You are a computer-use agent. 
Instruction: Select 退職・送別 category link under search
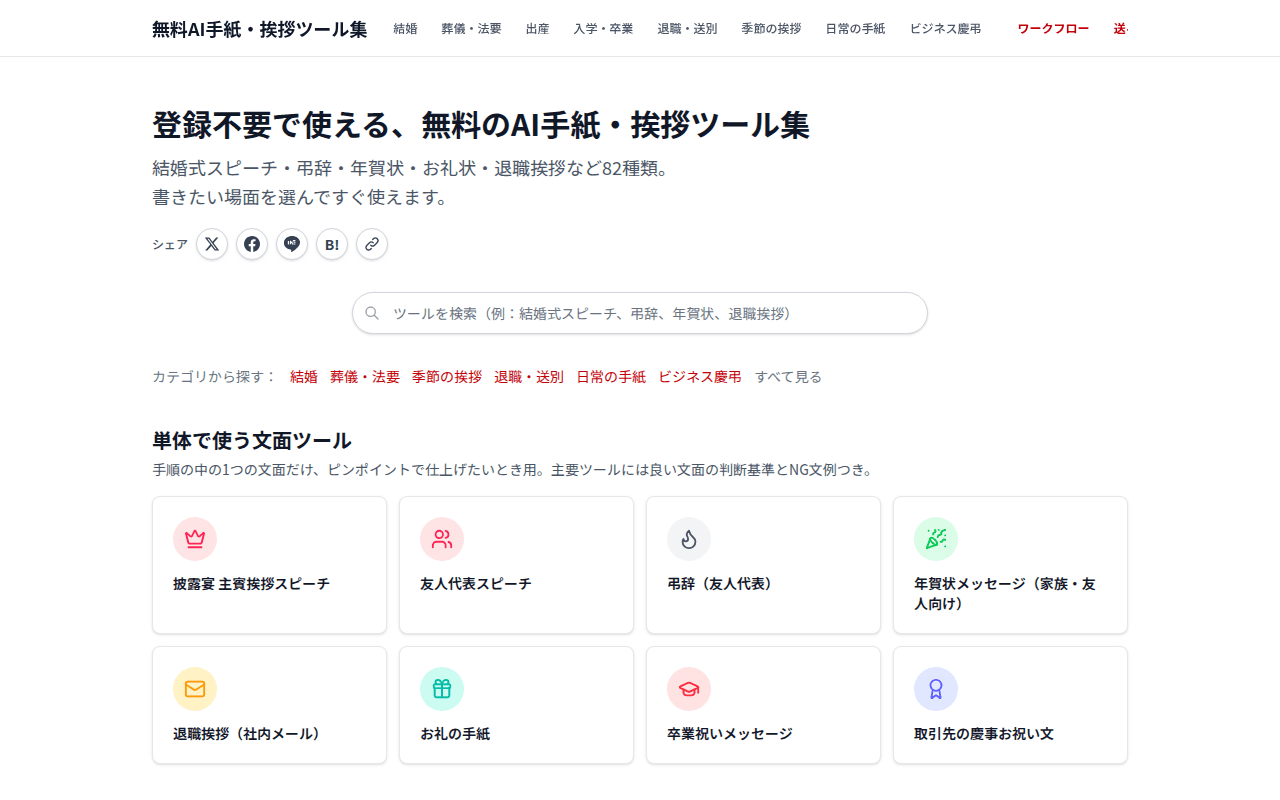529,377
